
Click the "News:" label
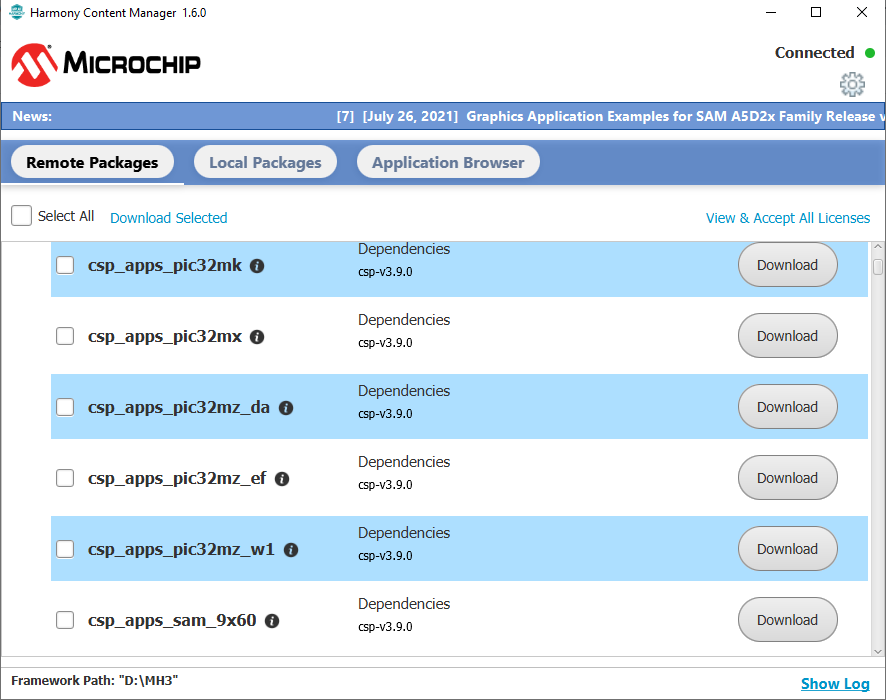coord(32,116)
